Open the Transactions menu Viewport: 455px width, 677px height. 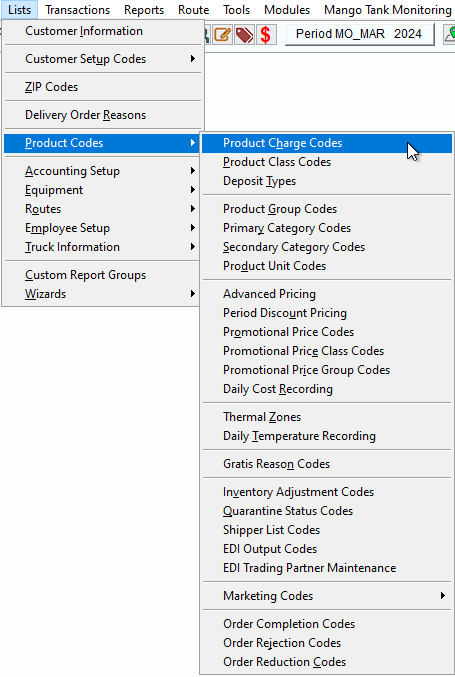[78, 9]
